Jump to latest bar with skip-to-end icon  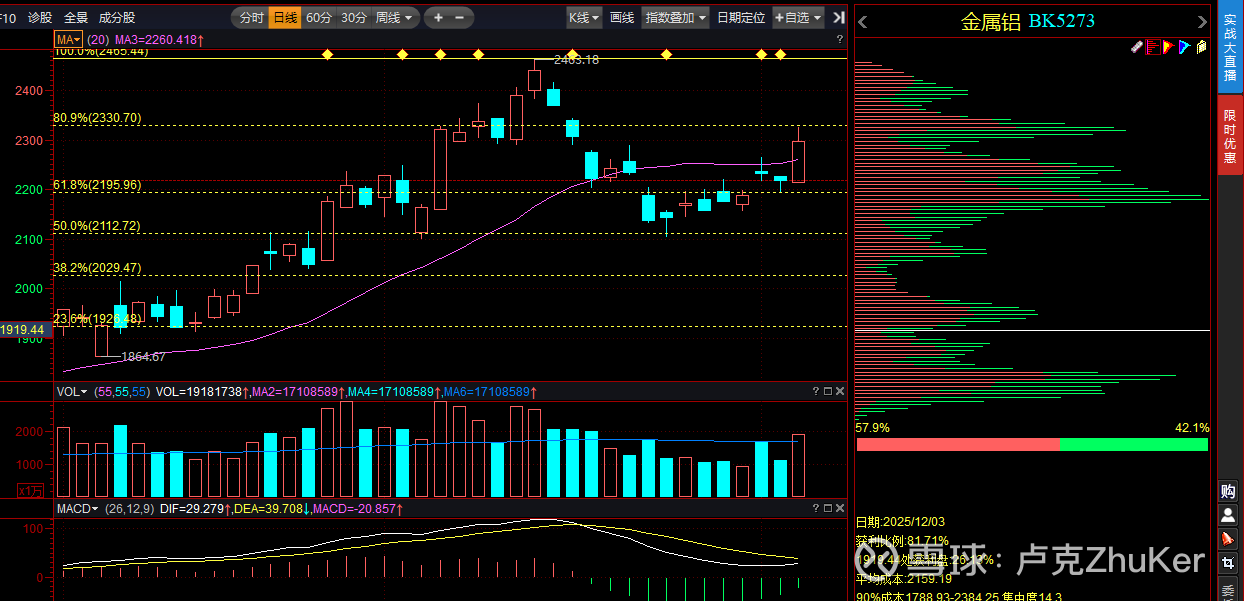pyautogui.click(x=837, y=18)
